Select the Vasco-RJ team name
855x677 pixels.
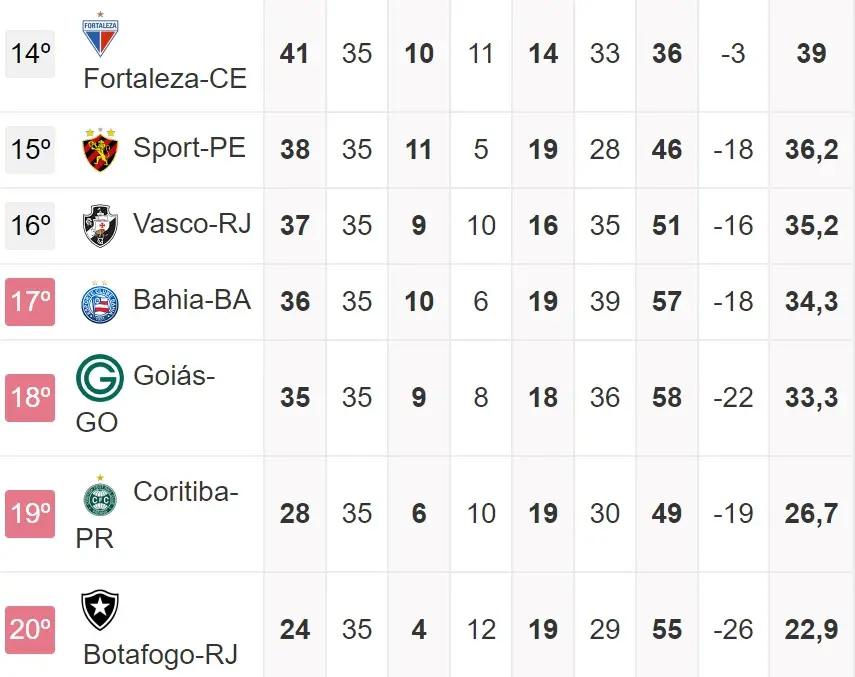[192, 224]
